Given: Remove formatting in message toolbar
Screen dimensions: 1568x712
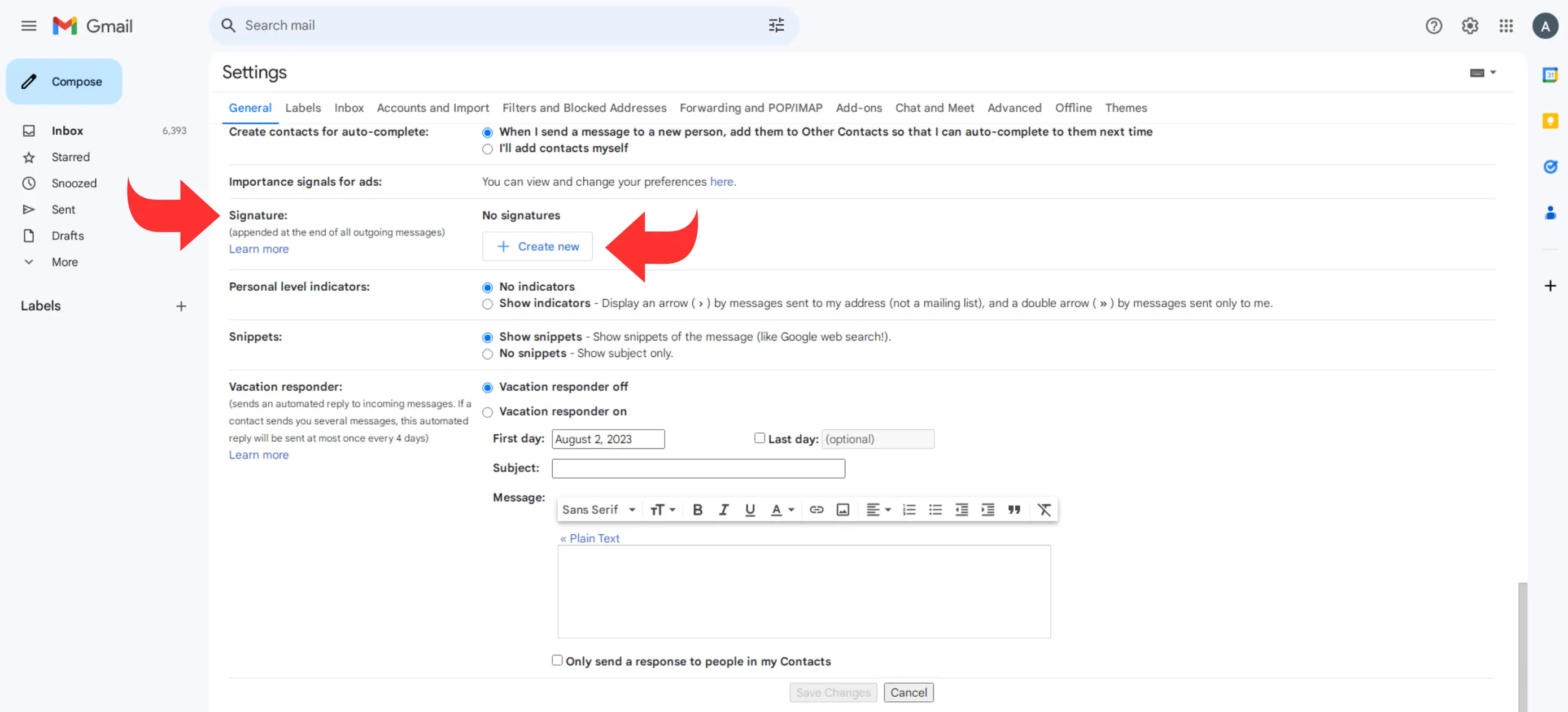Looking at the screenshot, I should tap(1044, 509).
